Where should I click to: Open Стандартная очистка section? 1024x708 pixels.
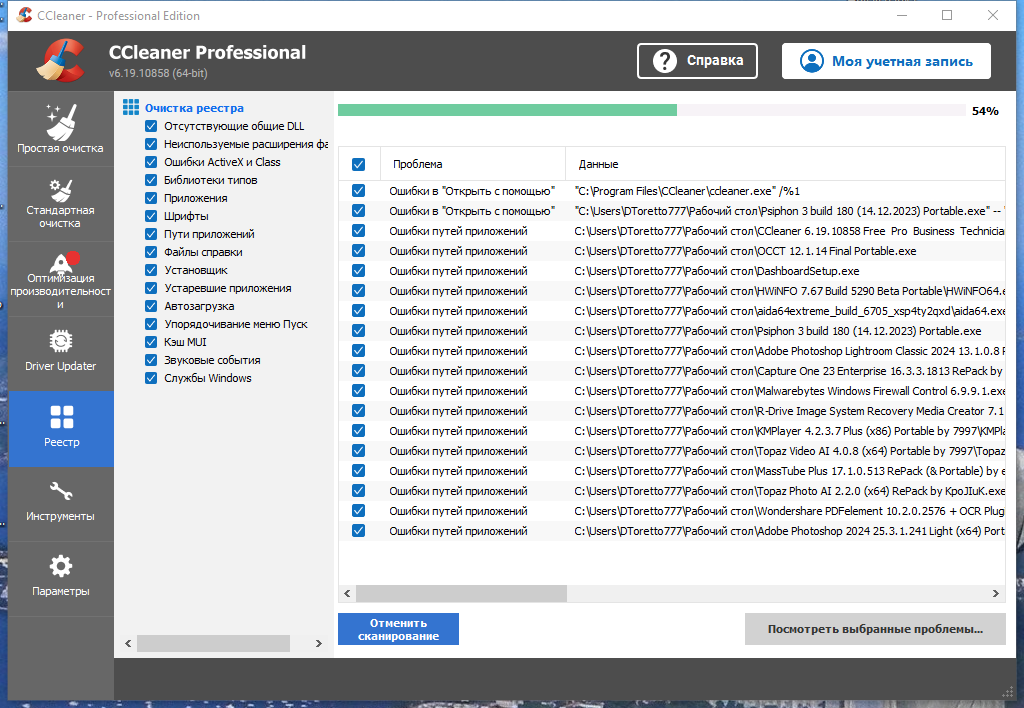pyautogui.click(x=61, y=204)
